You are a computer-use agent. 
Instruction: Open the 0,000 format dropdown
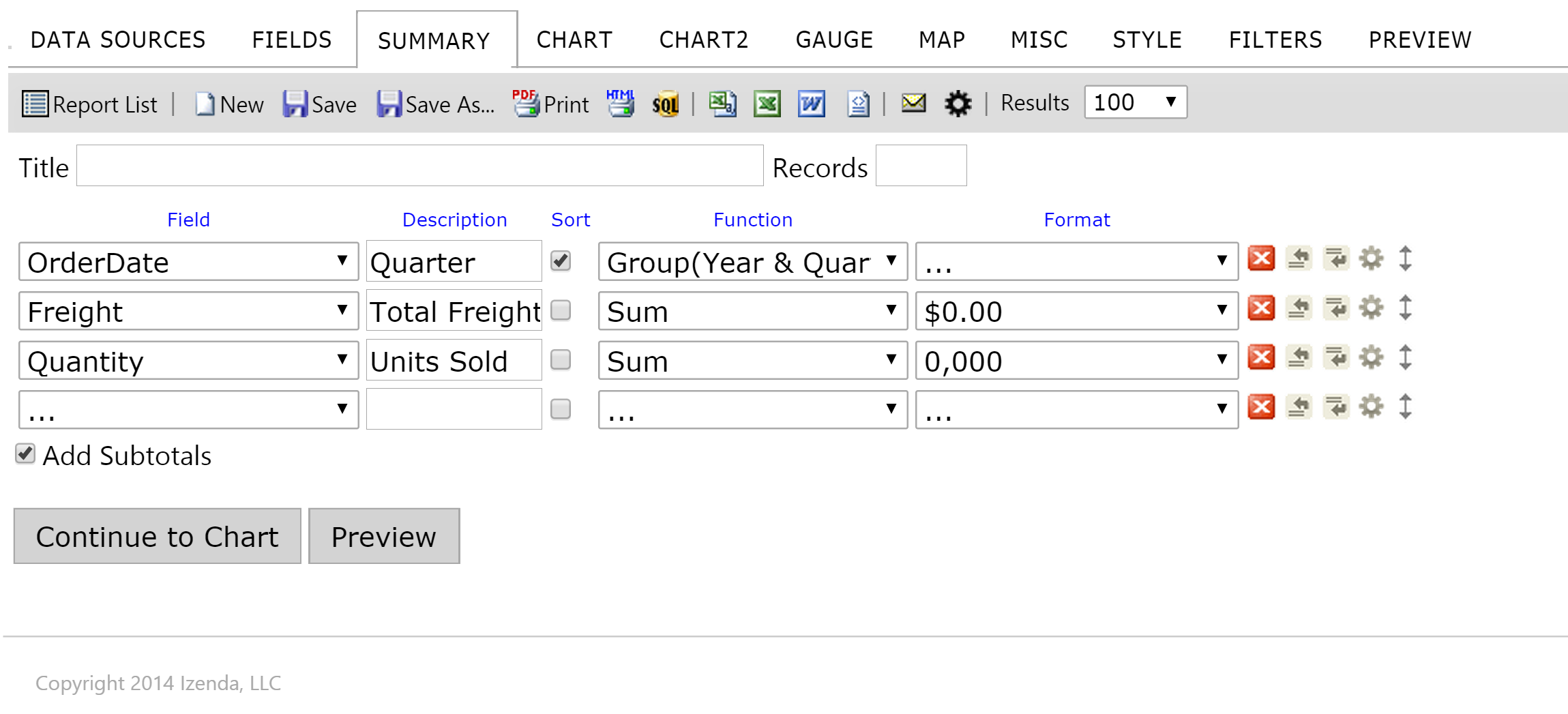point(1076,360)
